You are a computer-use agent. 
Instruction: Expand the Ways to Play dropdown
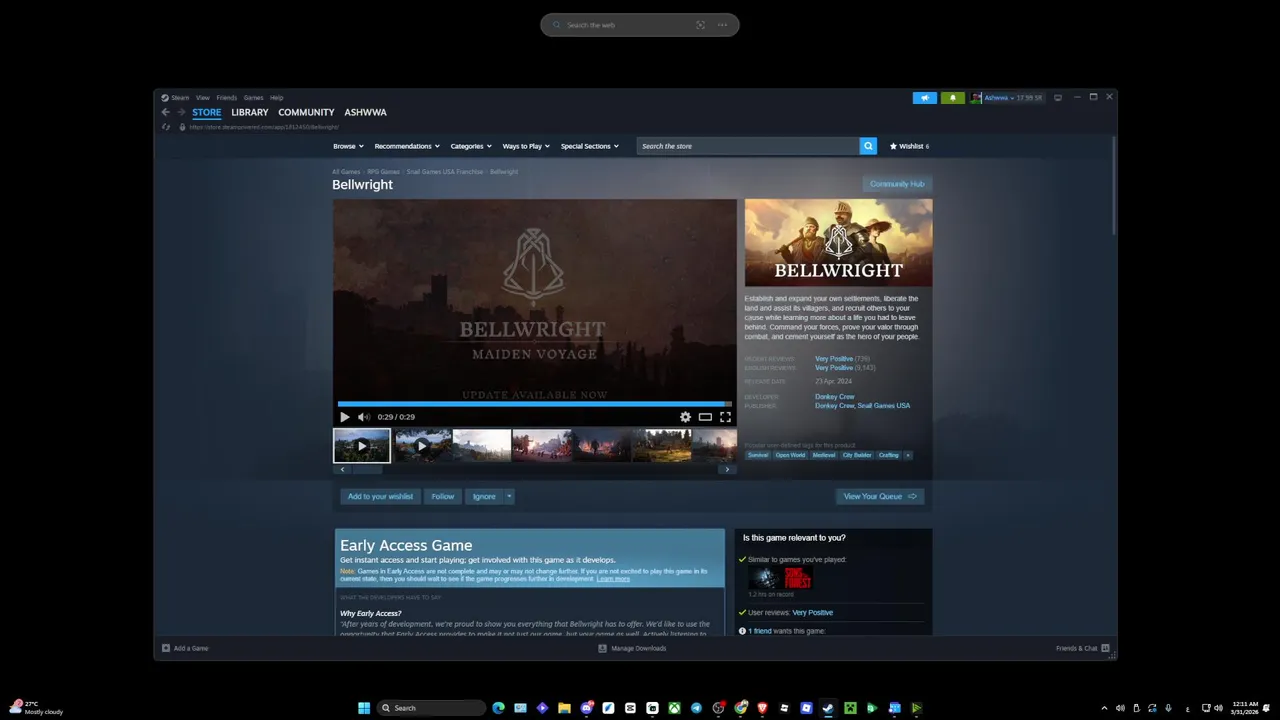pyautogui.click(x=526, y=146)
